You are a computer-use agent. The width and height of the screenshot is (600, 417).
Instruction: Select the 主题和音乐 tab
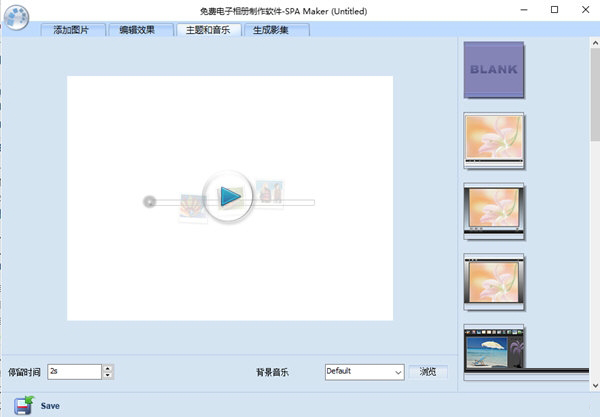click(x=209, y=30)
